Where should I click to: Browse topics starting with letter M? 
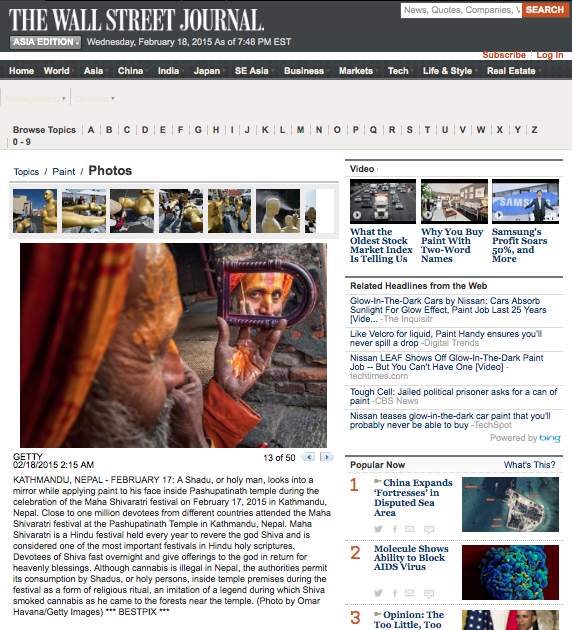[300, 130]
